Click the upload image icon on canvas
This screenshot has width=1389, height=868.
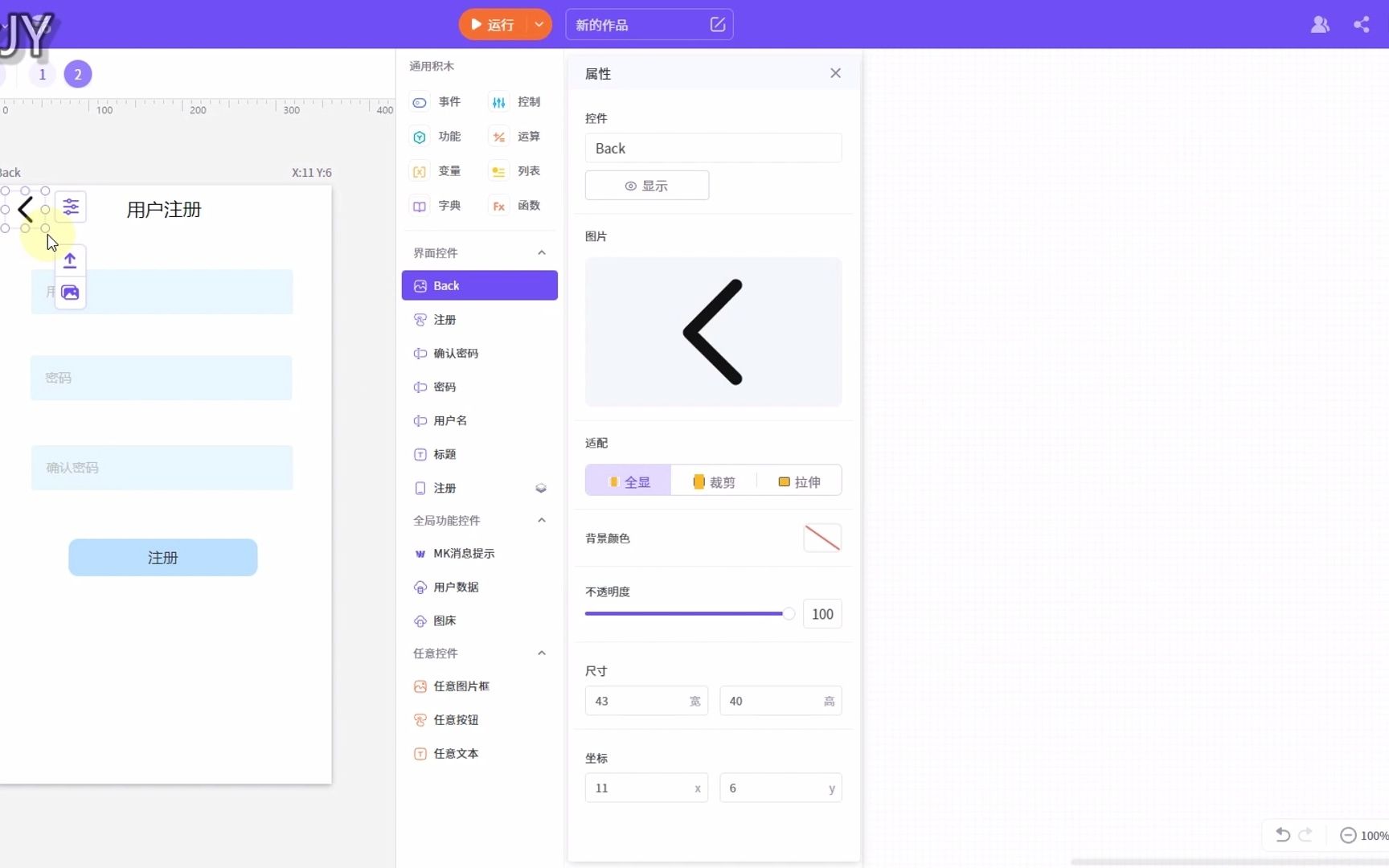[x=70, y=260]
